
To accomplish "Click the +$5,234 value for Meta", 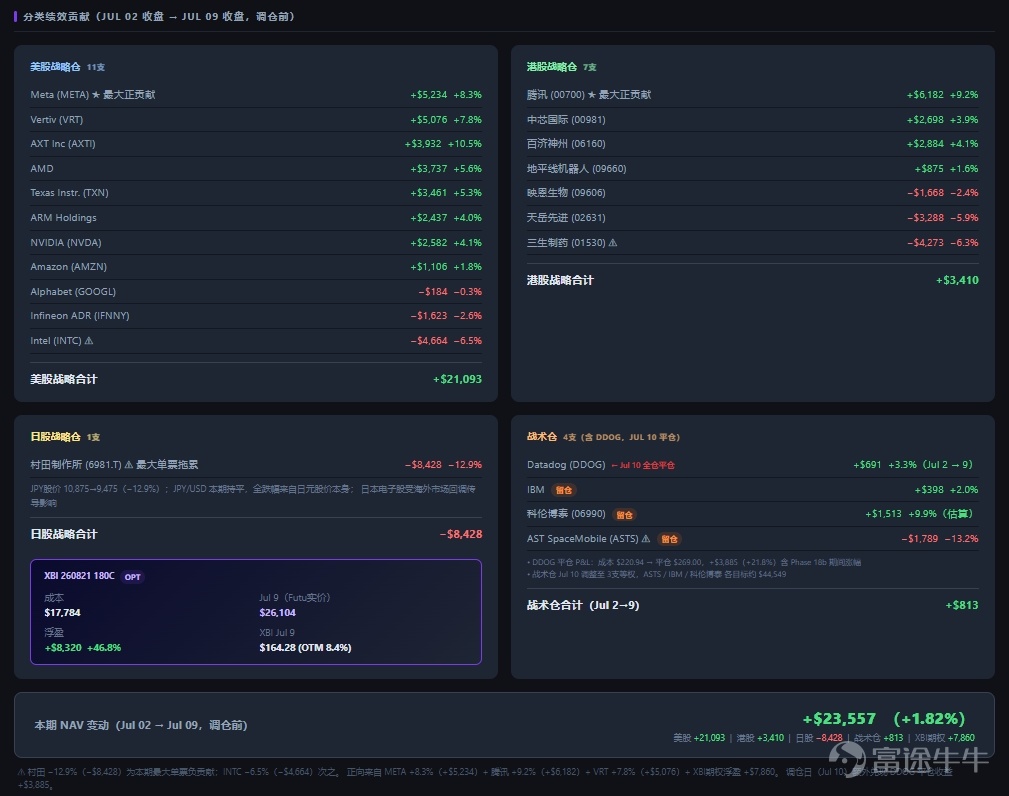I will tap(429, 95).
